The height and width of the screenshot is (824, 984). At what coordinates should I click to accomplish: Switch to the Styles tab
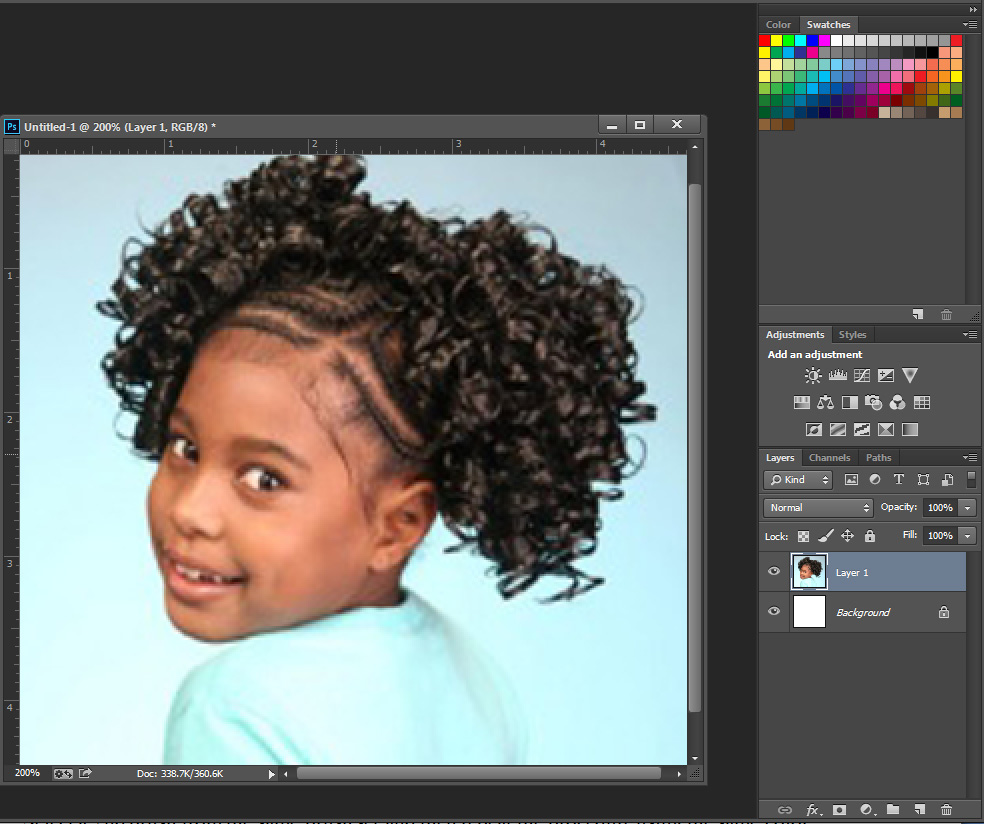852,334
